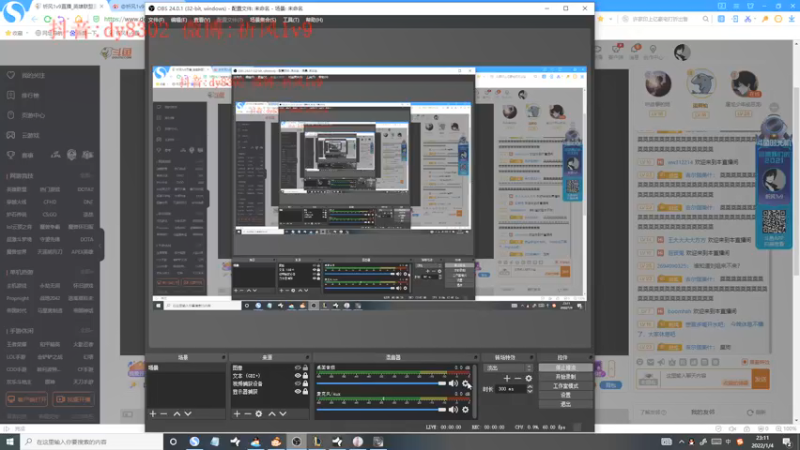Open desktop audio settings gear in mixer

pyautogui.click(x=465, y=383)
